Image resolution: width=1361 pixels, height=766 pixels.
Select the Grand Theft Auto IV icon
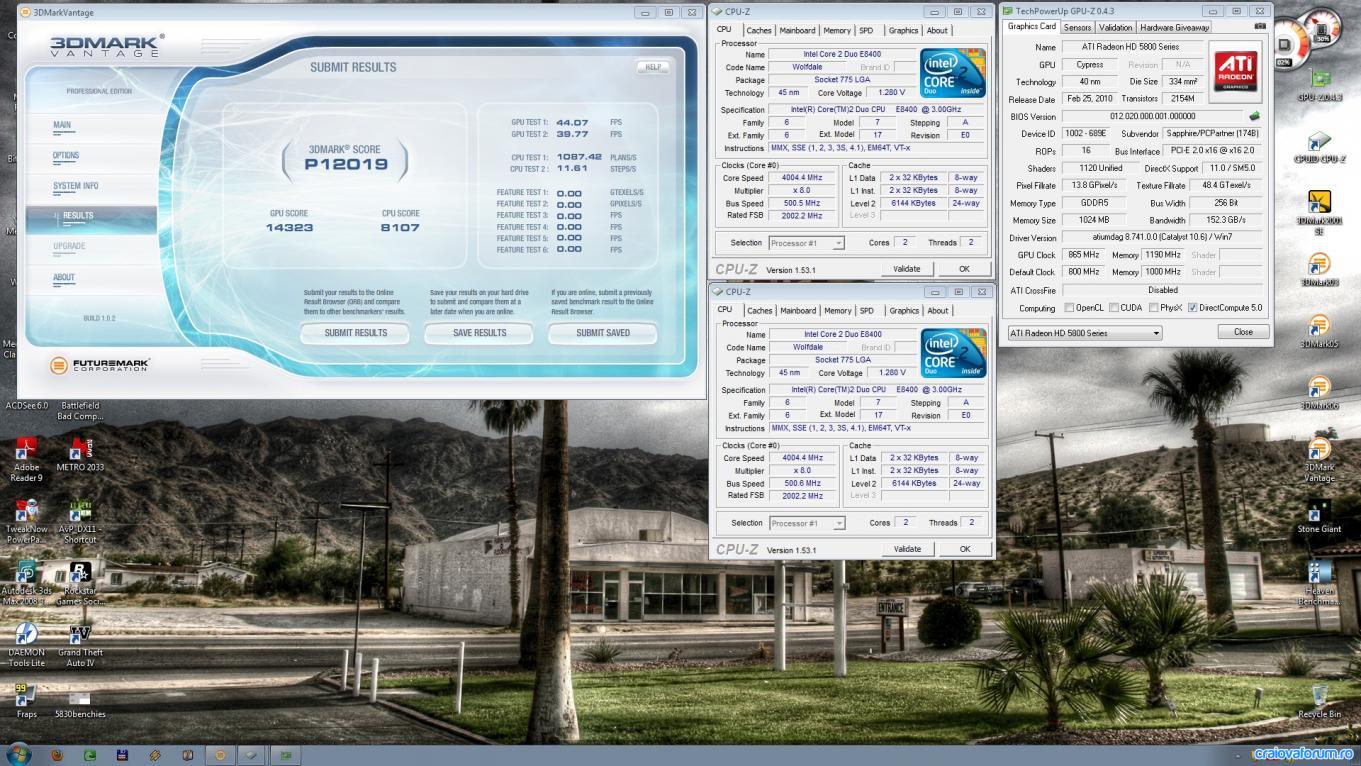pyautogui.click(x=80, y=645)
